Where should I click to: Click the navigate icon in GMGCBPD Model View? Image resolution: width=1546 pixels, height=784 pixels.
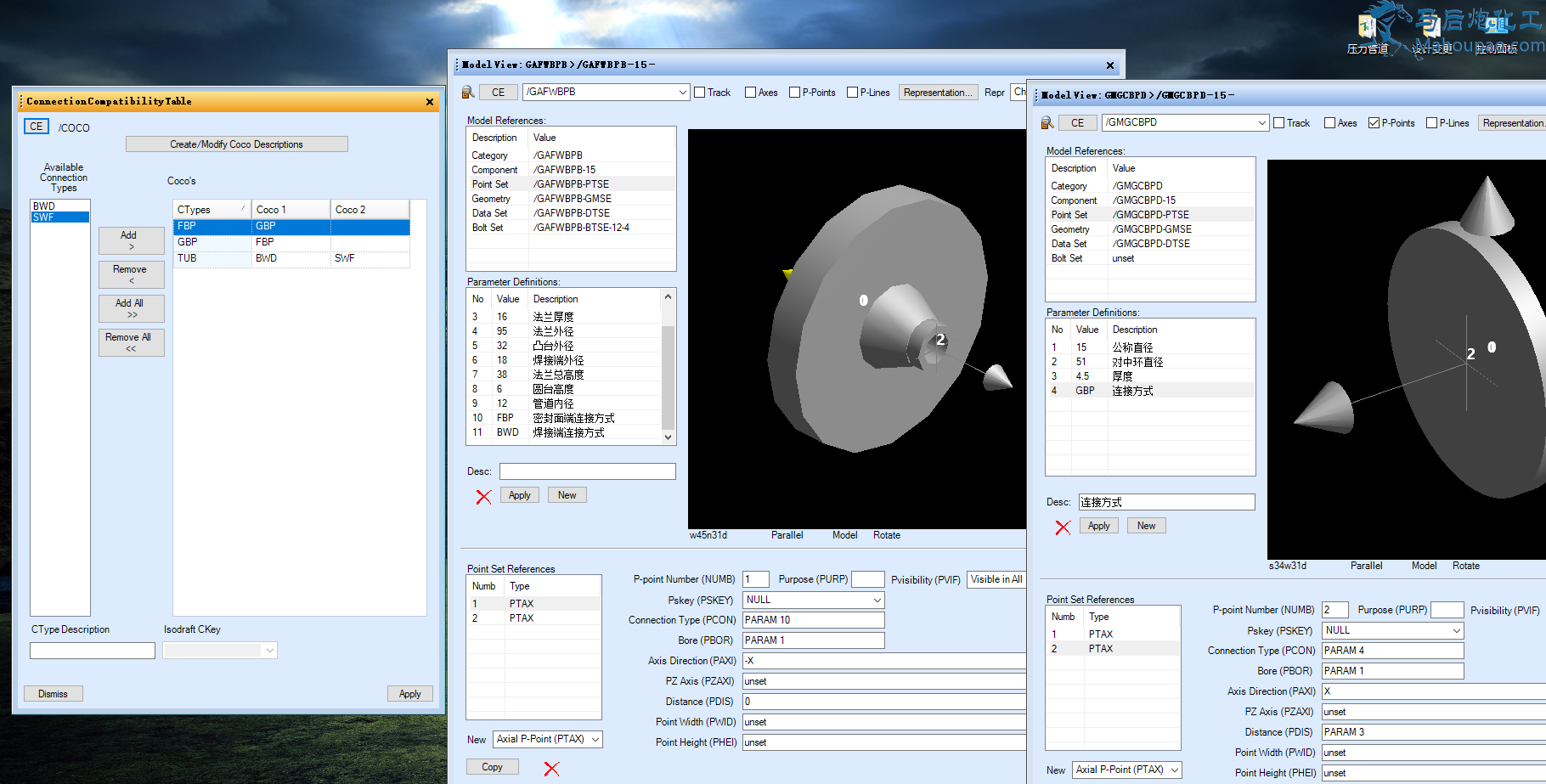[1047, 122]
